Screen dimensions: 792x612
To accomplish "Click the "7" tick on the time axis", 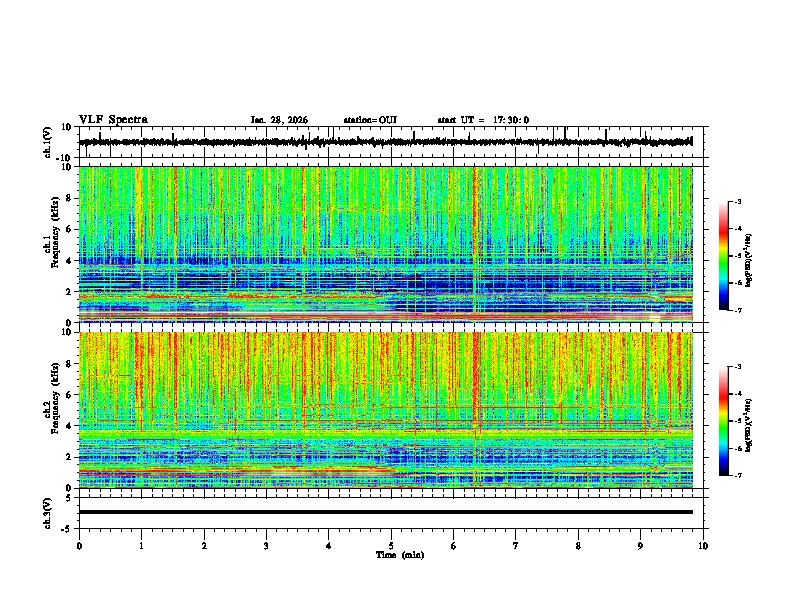I will point(516,546).
